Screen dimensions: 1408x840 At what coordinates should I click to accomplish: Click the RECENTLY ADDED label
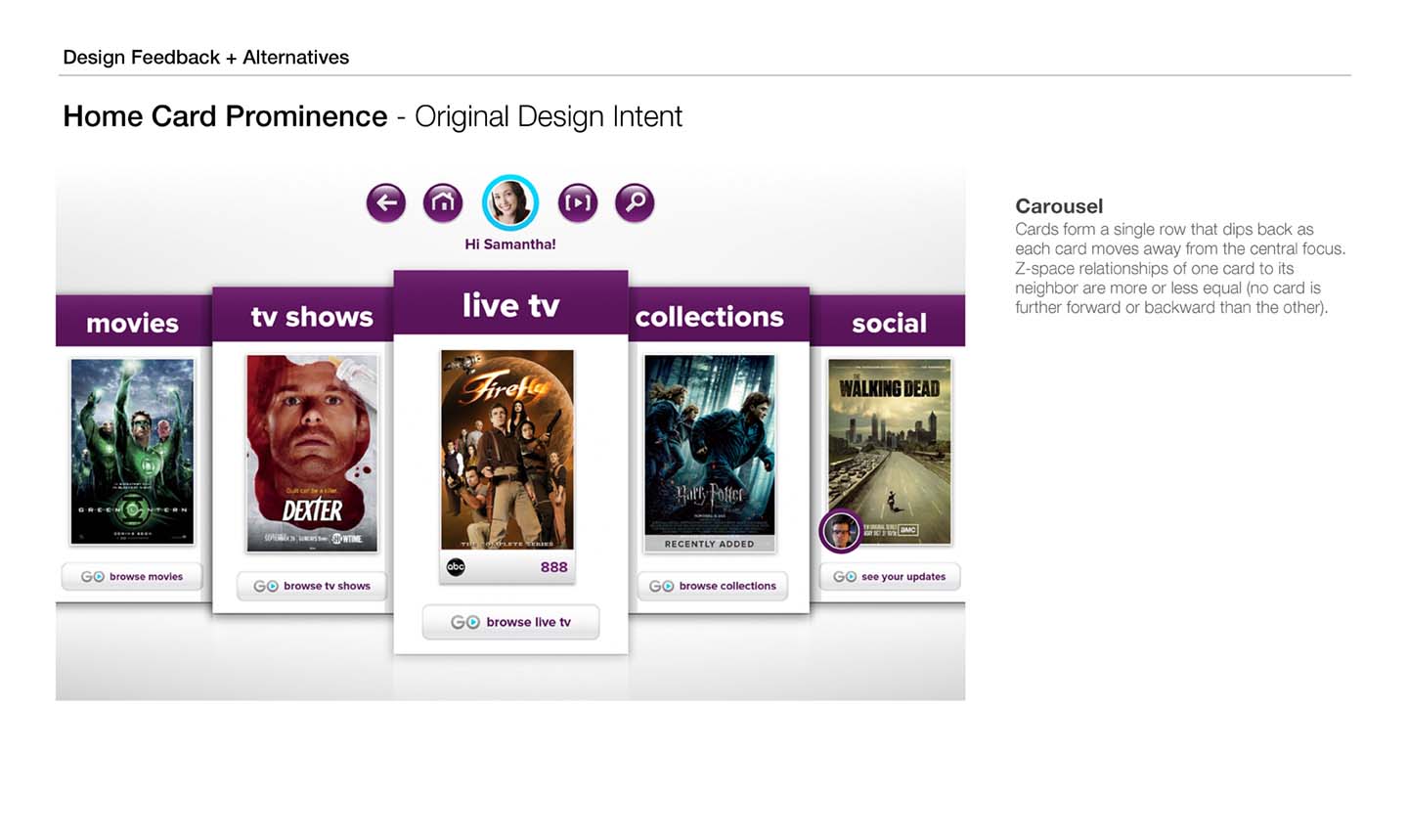[x=710, y=544]
